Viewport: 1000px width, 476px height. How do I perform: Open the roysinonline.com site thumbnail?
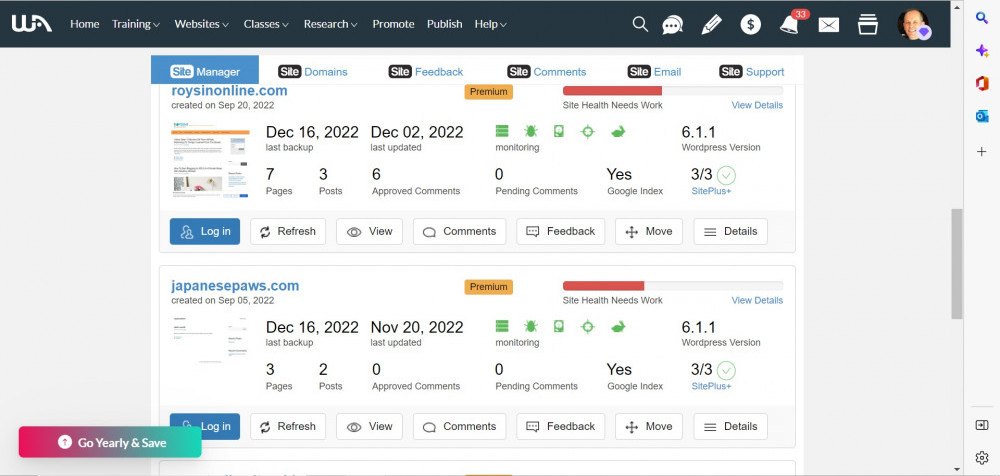[x=210, y=161]
